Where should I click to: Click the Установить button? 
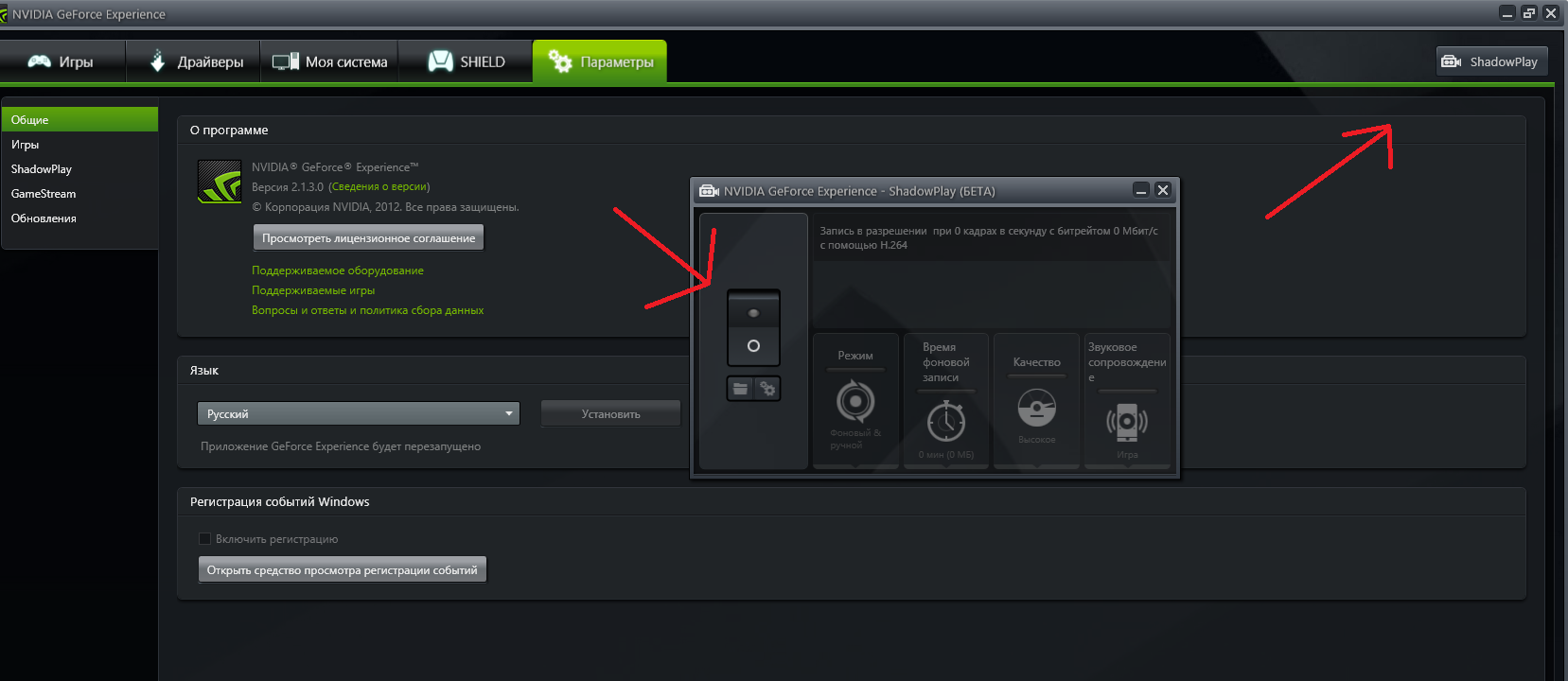point(610,413)
